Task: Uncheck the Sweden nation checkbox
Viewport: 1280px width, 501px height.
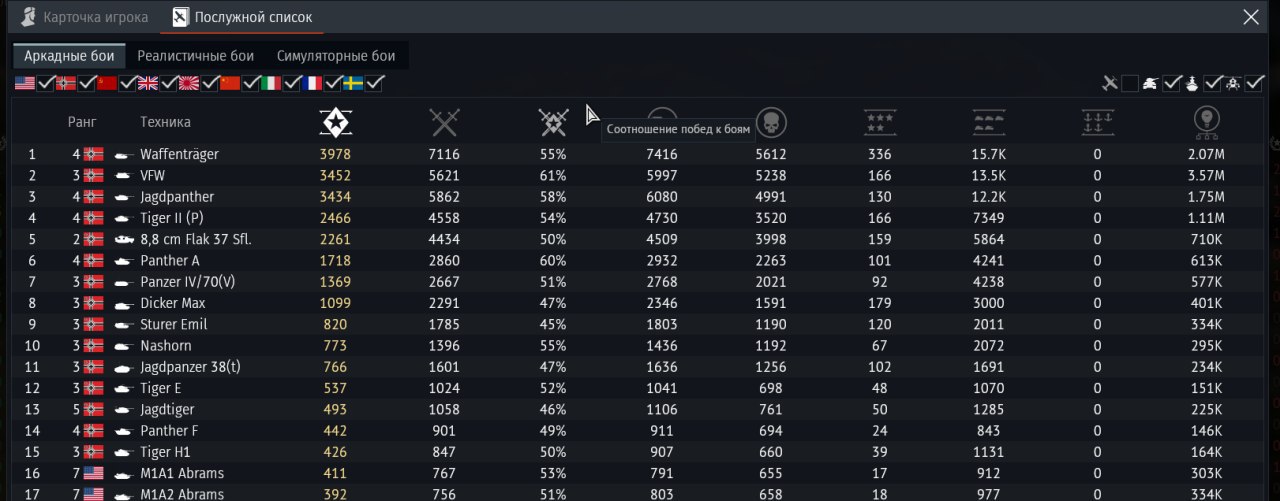Action: click(374, 83)
